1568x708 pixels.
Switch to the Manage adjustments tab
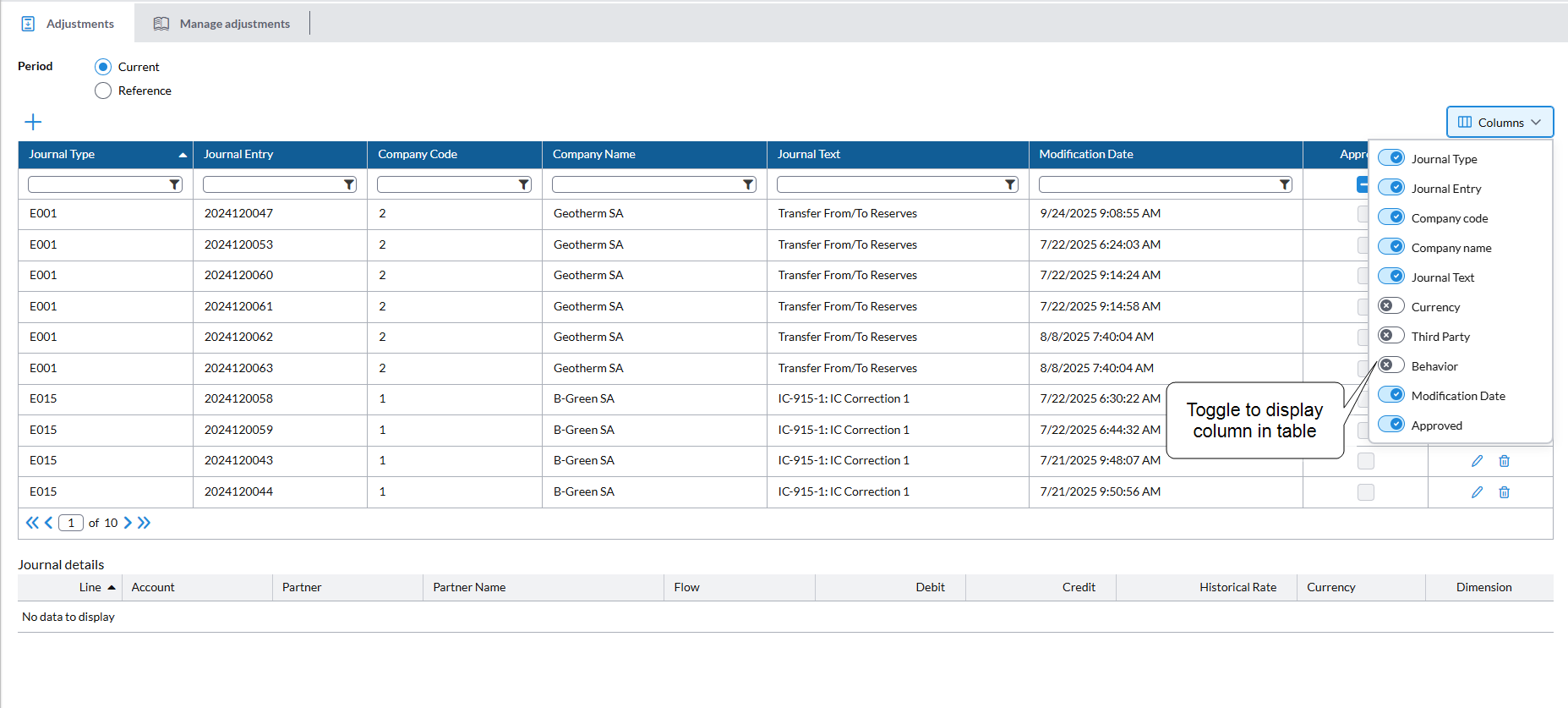pyautogui.click(x=221, y=24)
